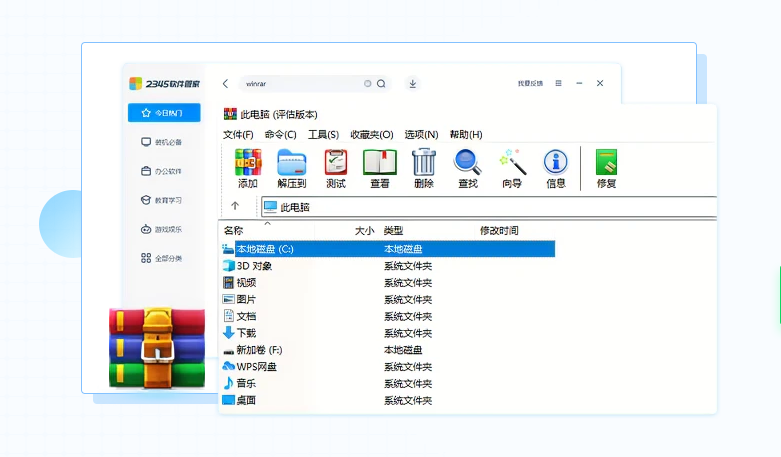Select the 3D 对象 folder row
The width and height of the screenshot is (781, 457).
[388, 266]
